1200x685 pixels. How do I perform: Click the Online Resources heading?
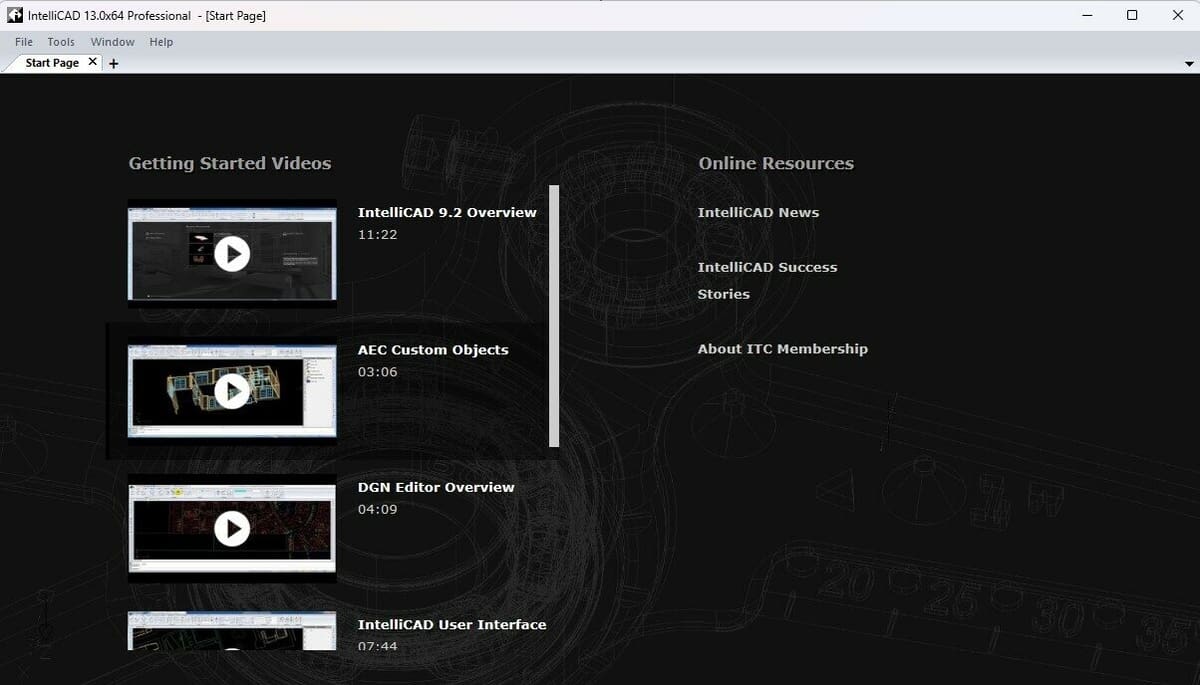pos(776,163)
